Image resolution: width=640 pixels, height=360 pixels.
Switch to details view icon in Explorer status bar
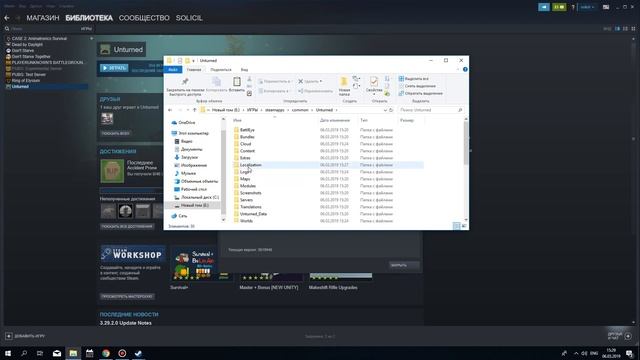(456, 226)
